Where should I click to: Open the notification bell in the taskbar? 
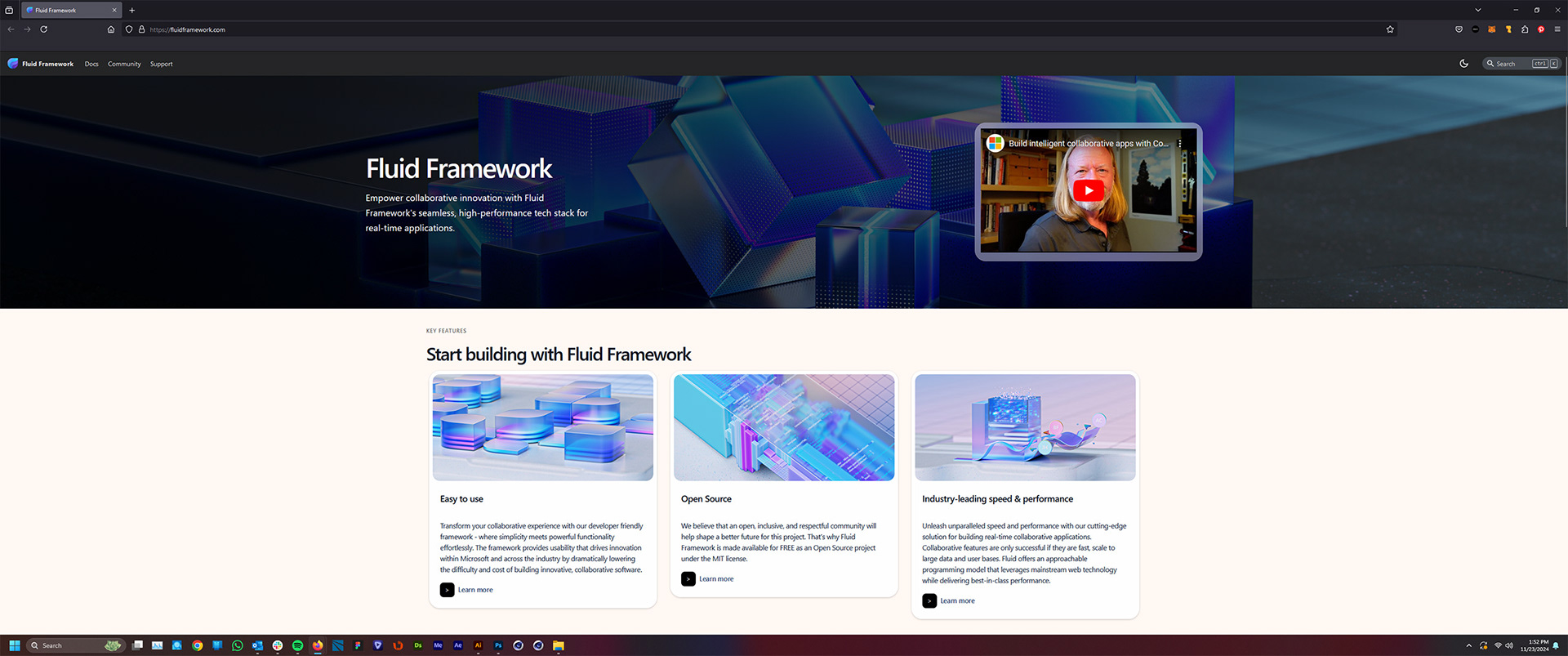pos(1556,645)
